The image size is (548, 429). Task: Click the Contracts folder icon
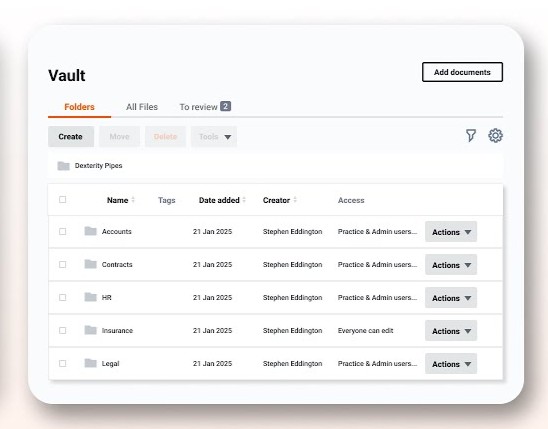(91, 264)
